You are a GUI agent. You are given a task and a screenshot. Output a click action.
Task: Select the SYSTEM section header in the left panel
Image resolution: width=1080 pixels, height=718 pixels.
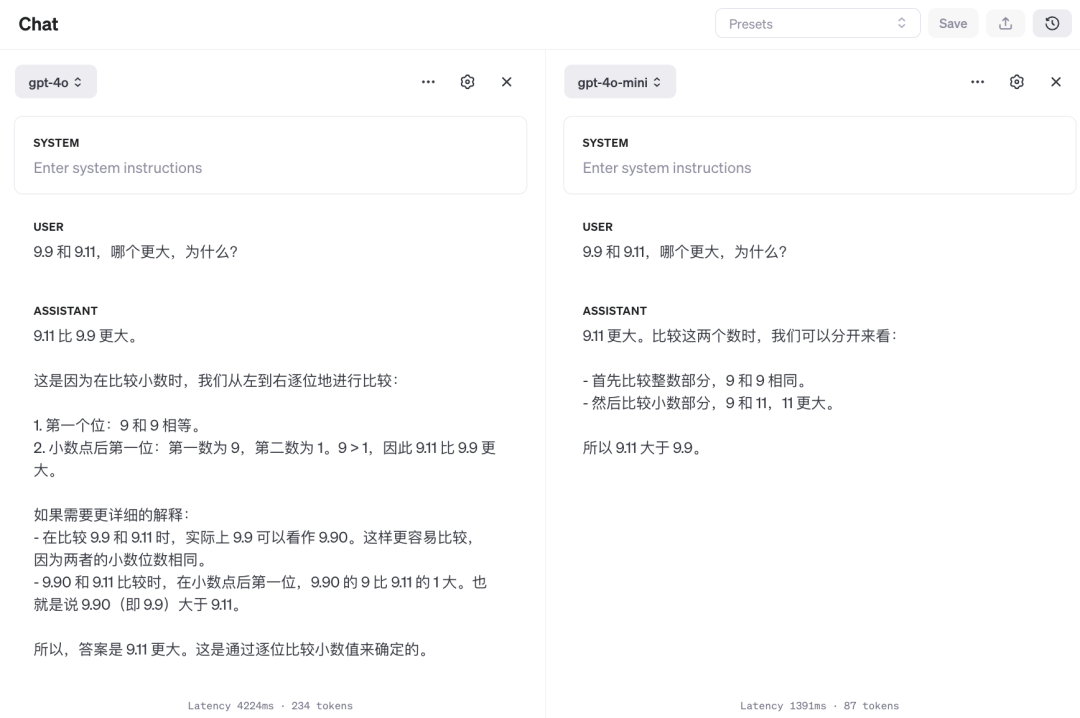point(55,143)
